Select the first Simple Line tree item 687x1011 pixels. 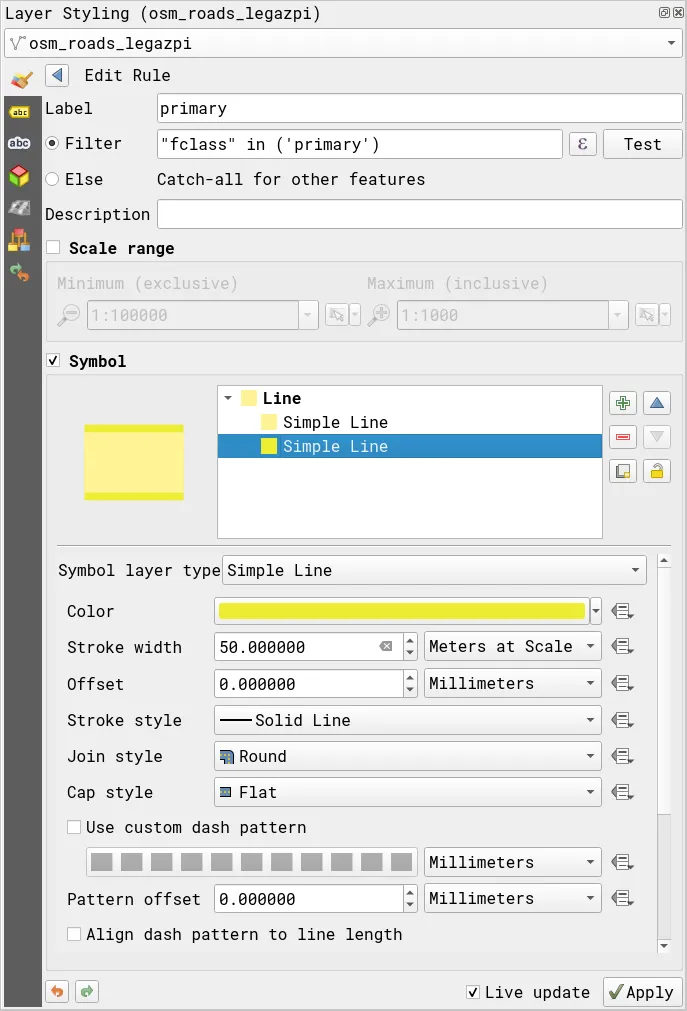334,422
